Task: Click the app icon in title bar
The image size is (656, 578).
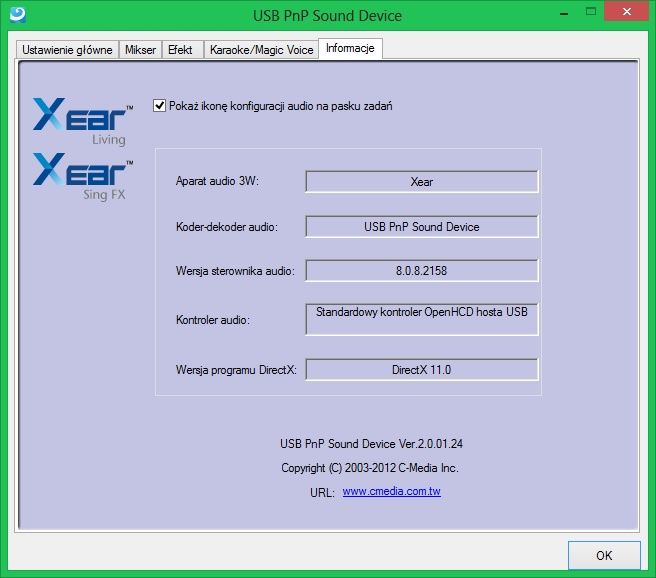Action: (x=17, y=14)
